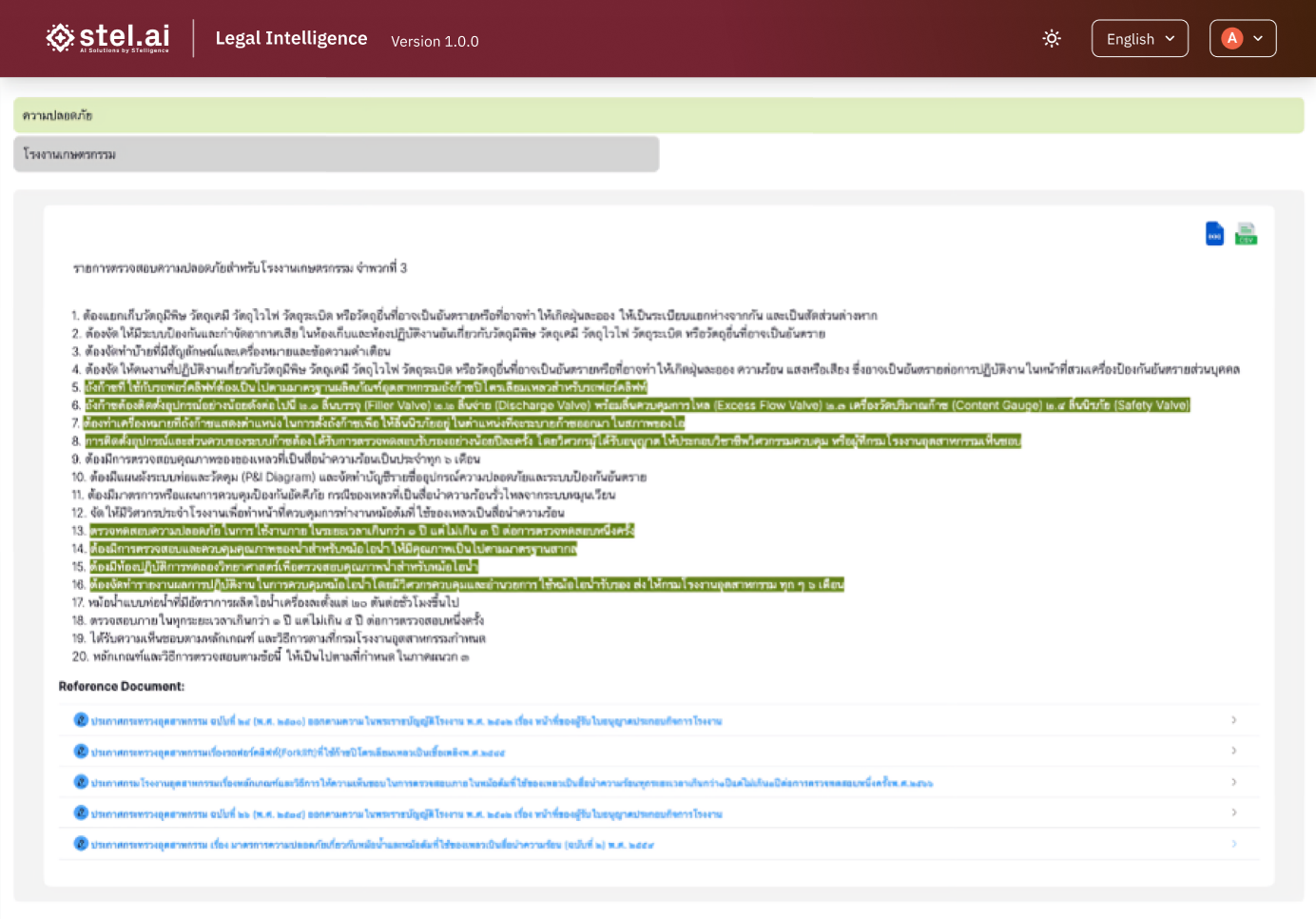Select the green ความปลอดภัย category bar
This screenshot has width=1316, height=919.
pos(658,115)
